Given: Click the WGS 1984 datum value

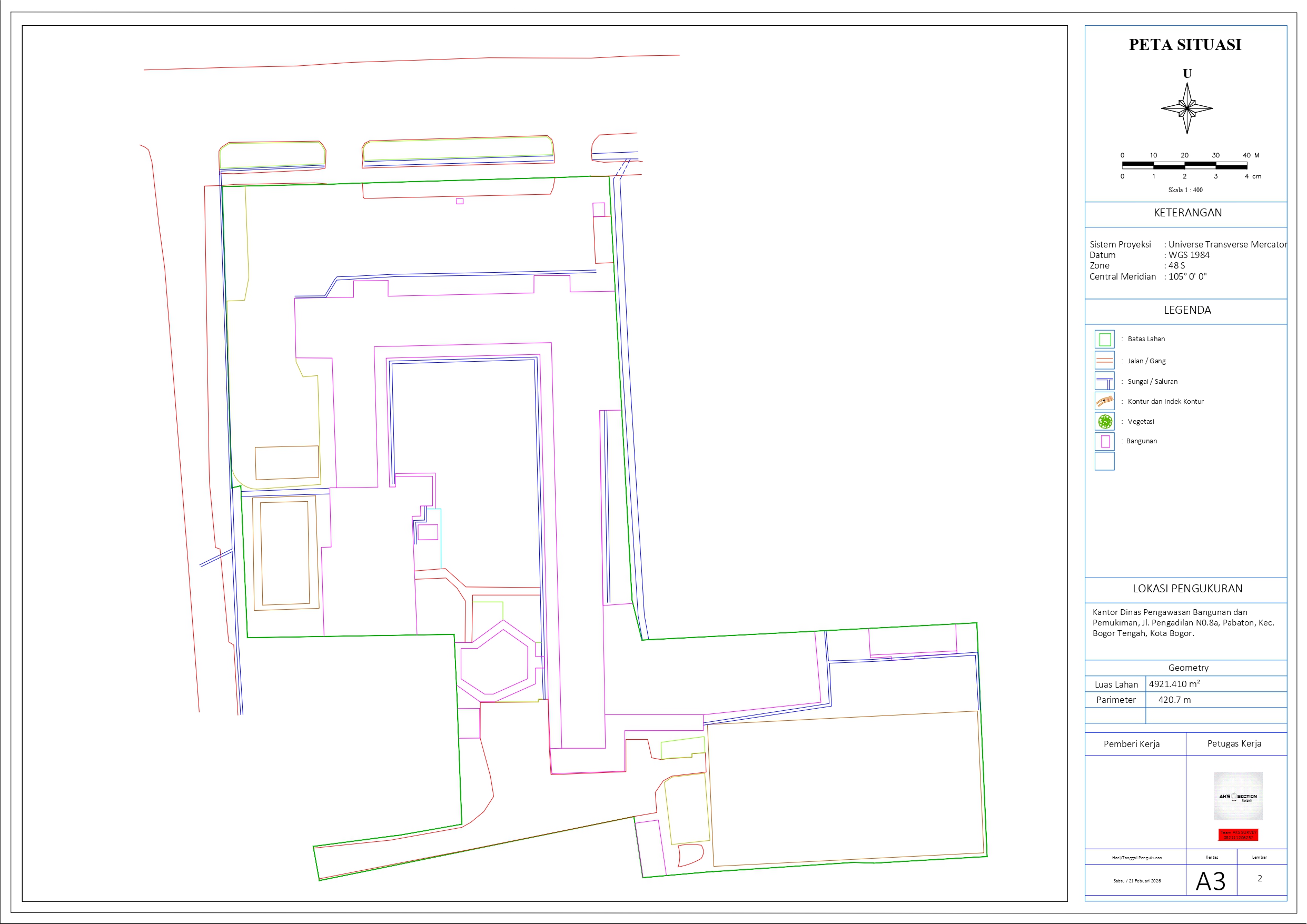Looking at the screenshot, I should pos(1189,255).
